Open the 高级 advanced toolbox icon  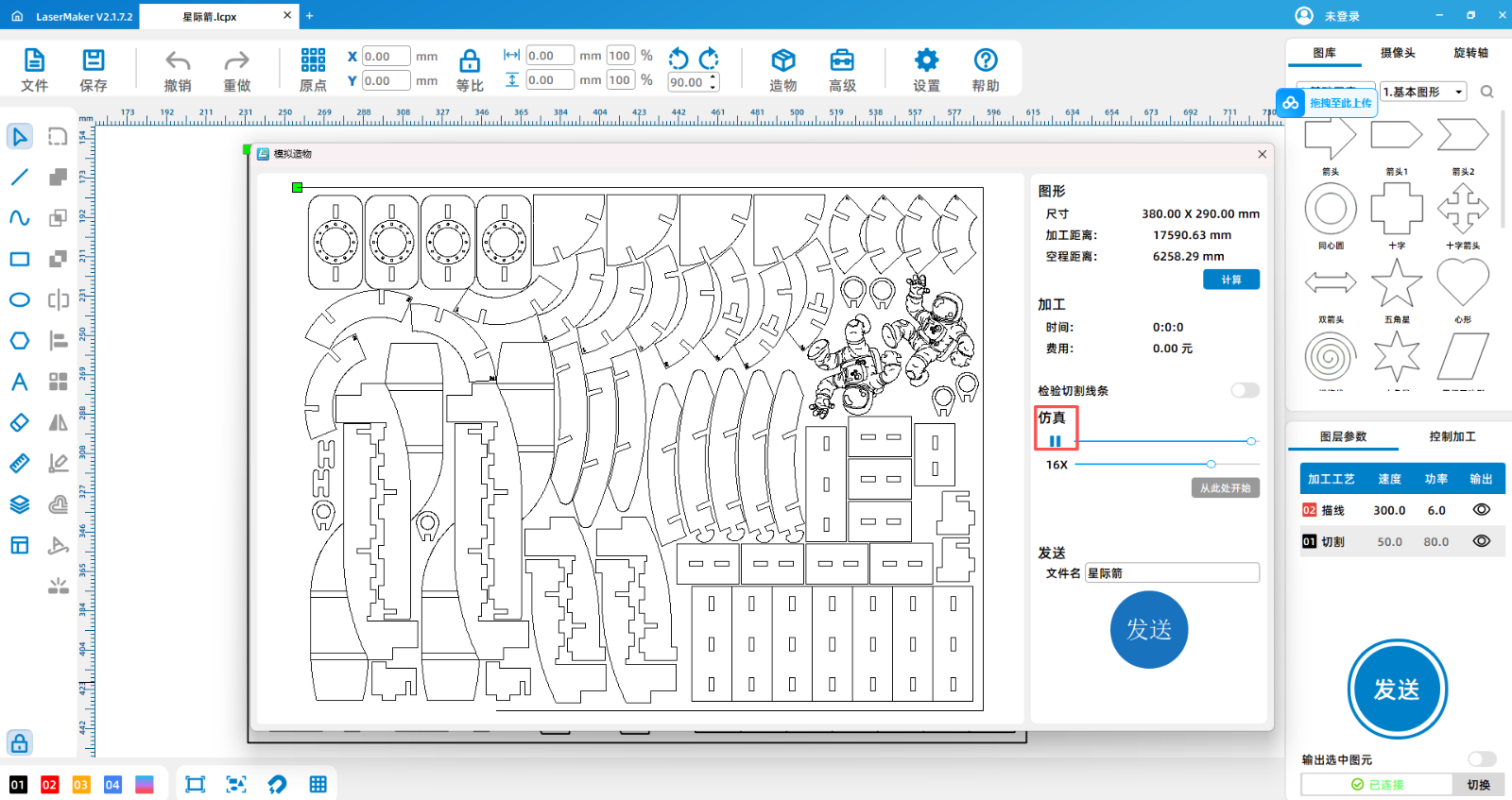[x=842, y=61]
